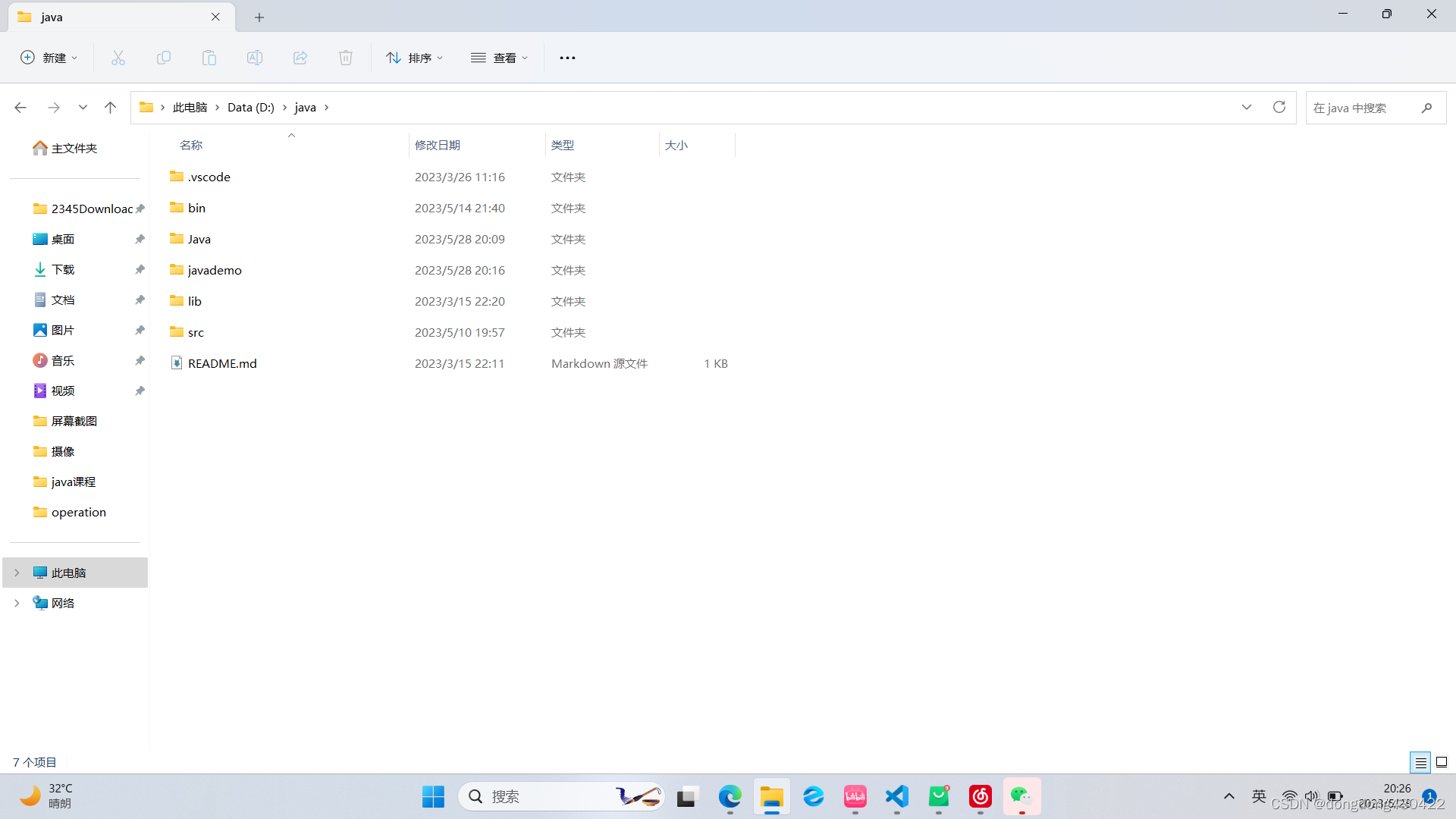Click the Paste clipboard icon
This screenshot has height=819, width=1456.
[x=209, y=58]
